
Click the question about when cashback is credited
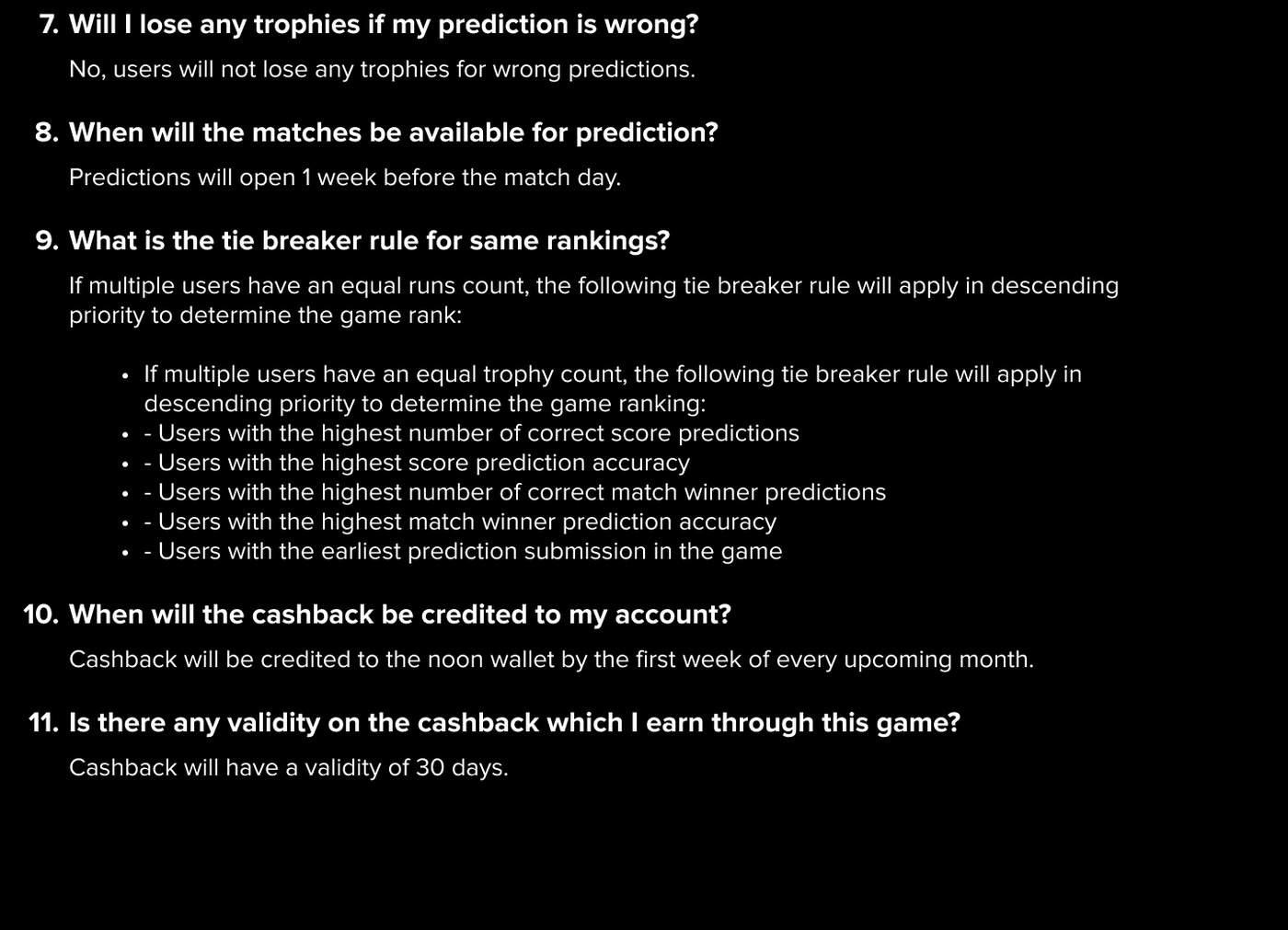399,614
